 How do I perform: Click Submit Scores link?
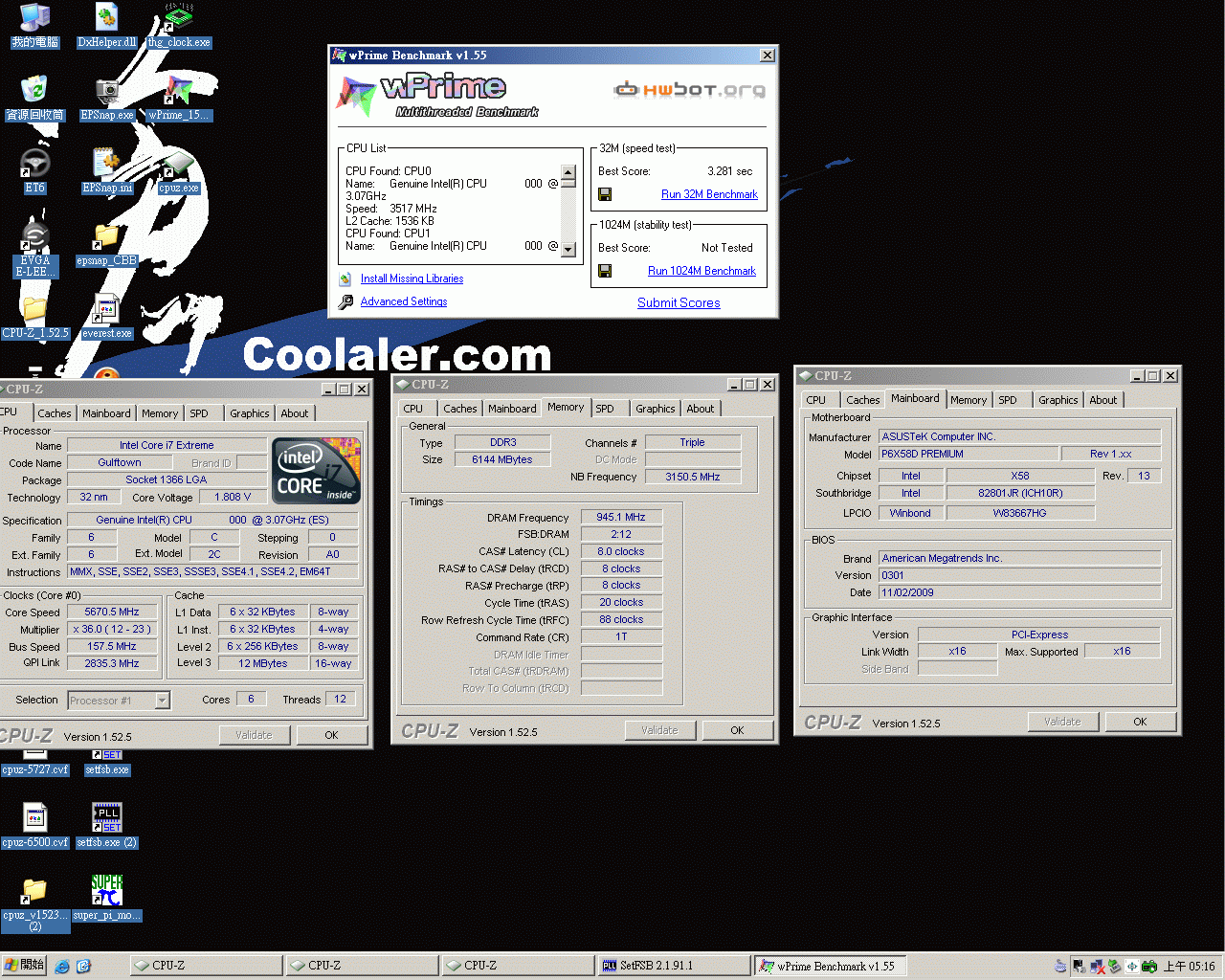[x=679, y=302]
